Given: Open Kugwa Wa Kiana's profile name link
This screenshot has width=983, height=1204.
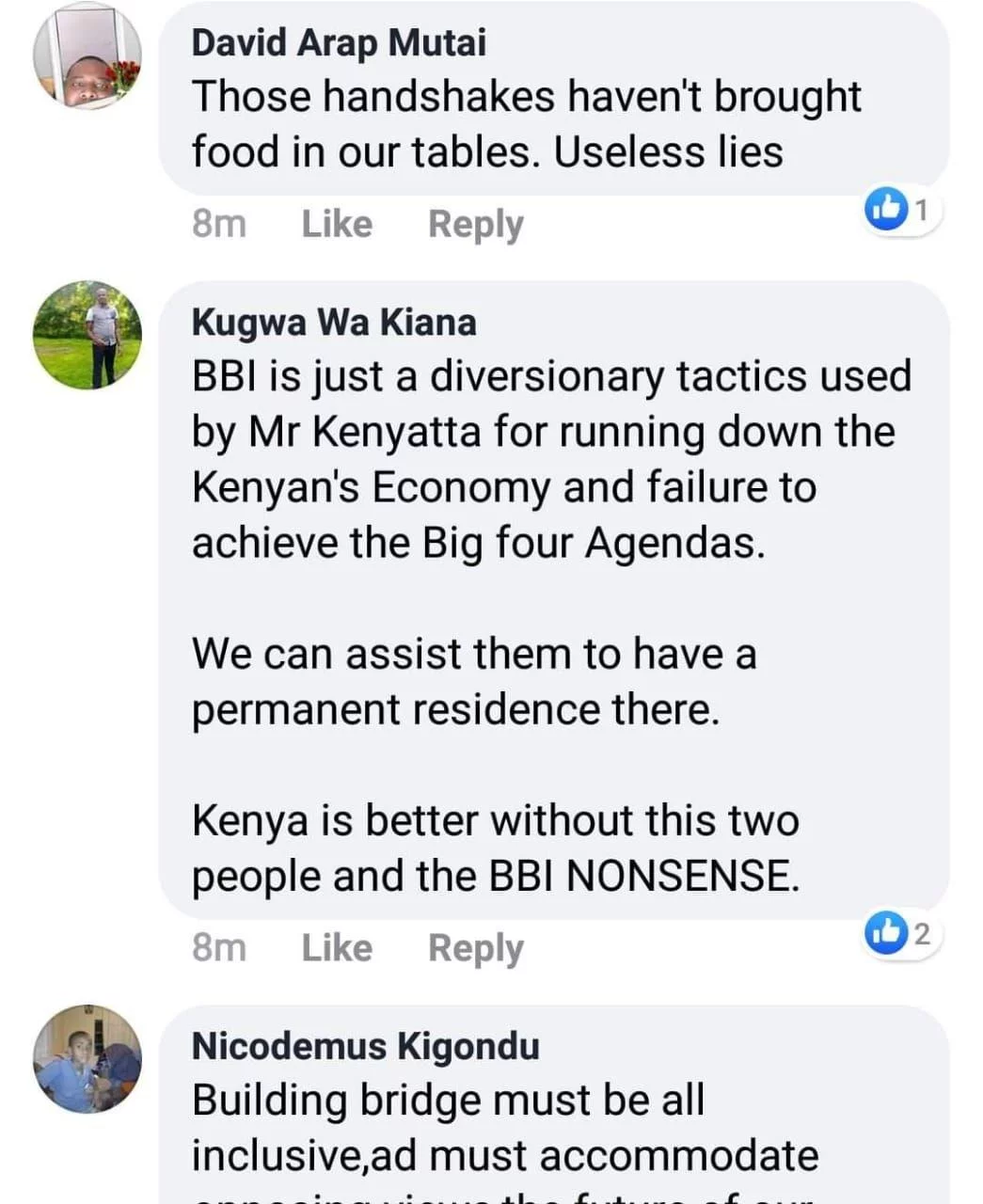Looking at the screenshot, I should pos(334,322).
